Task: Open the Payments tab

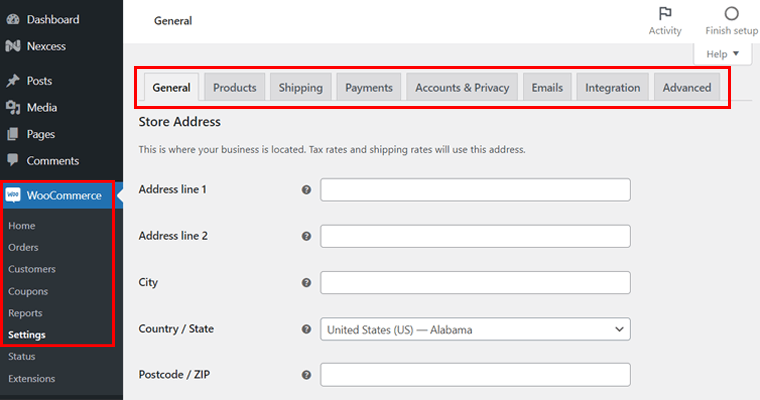Action: 369,87
